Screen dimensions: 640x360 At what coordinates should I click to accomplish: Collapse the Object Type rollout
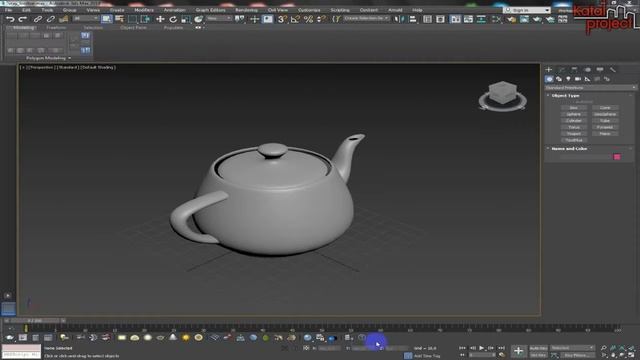pyautogui.click(x=565, y=96)
